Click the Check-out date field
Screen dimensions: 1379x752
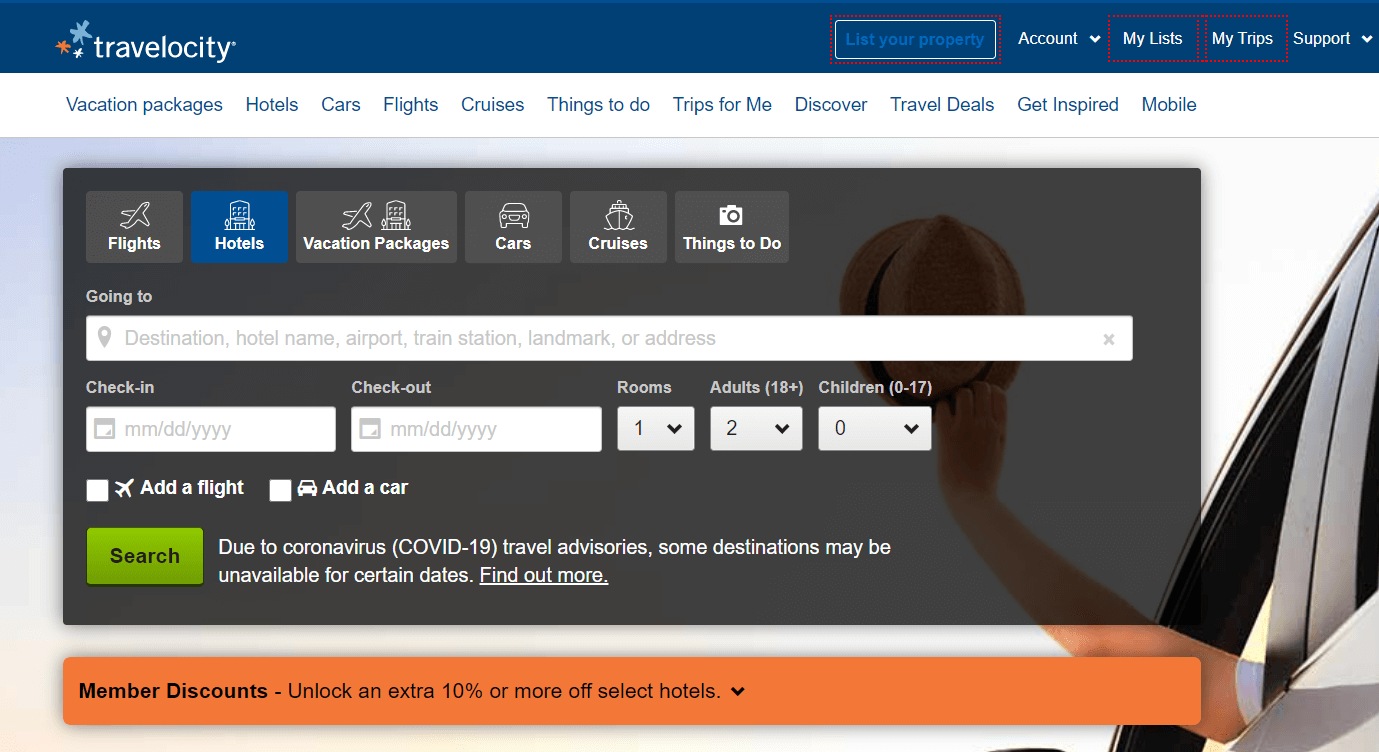point(476,429)
